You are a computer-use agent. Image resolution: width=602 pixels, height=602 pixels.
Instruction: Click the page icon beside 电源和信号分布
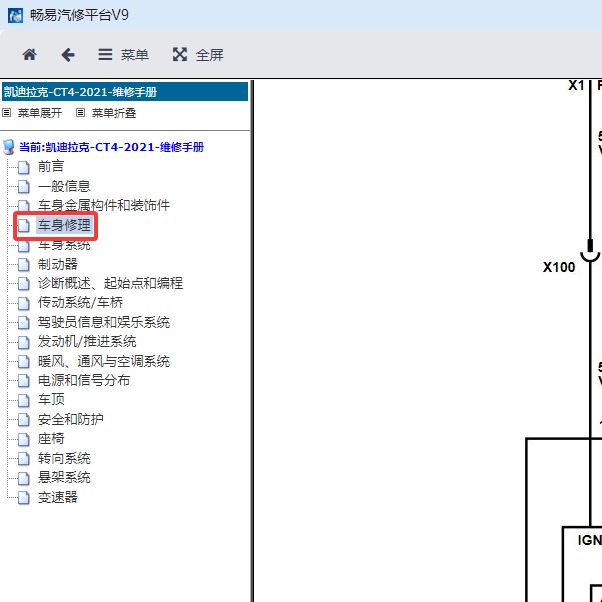[24, 381]
